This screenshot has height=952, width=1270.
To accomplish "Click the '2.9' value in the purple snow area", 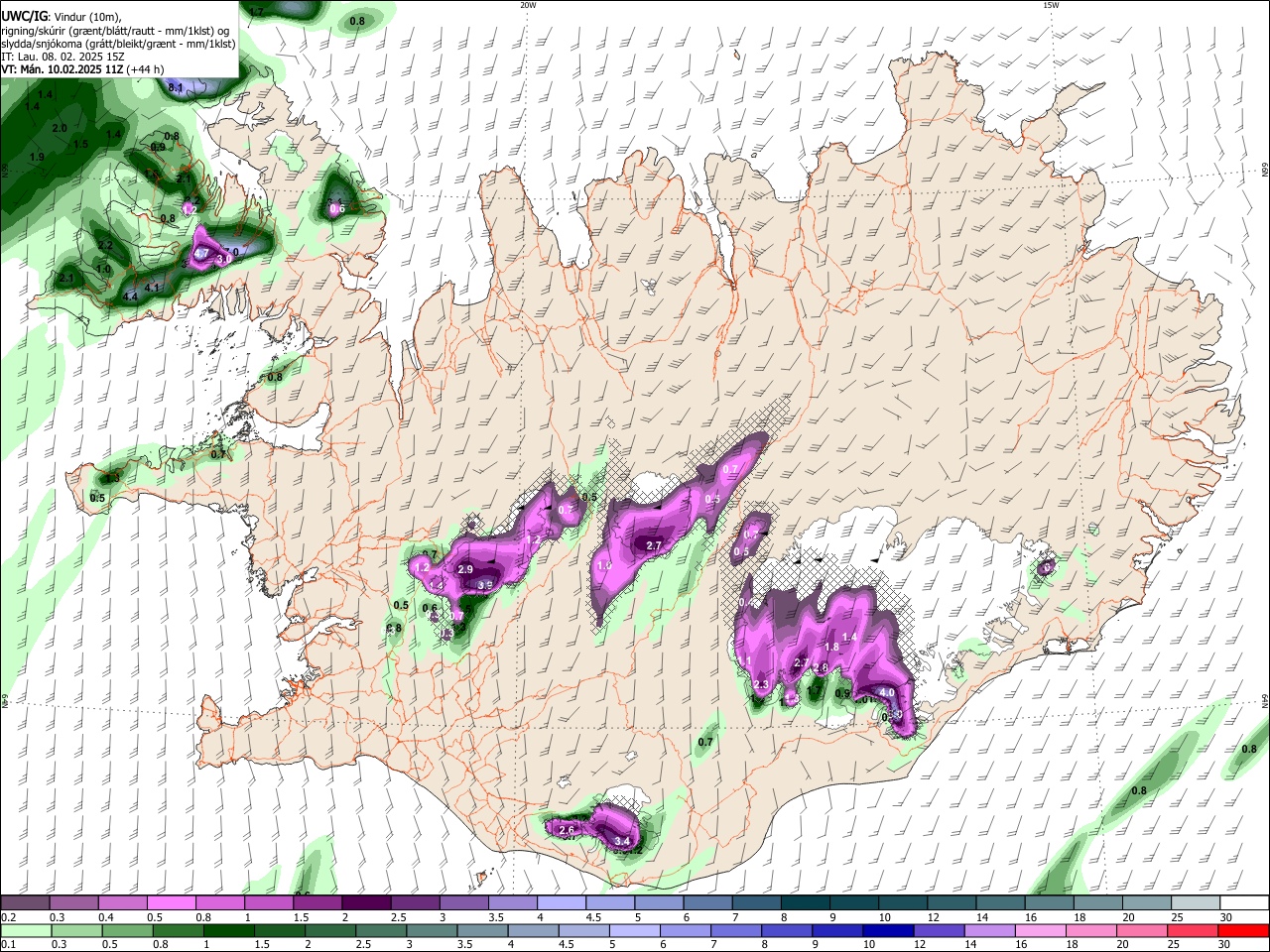I will point(465,569).
